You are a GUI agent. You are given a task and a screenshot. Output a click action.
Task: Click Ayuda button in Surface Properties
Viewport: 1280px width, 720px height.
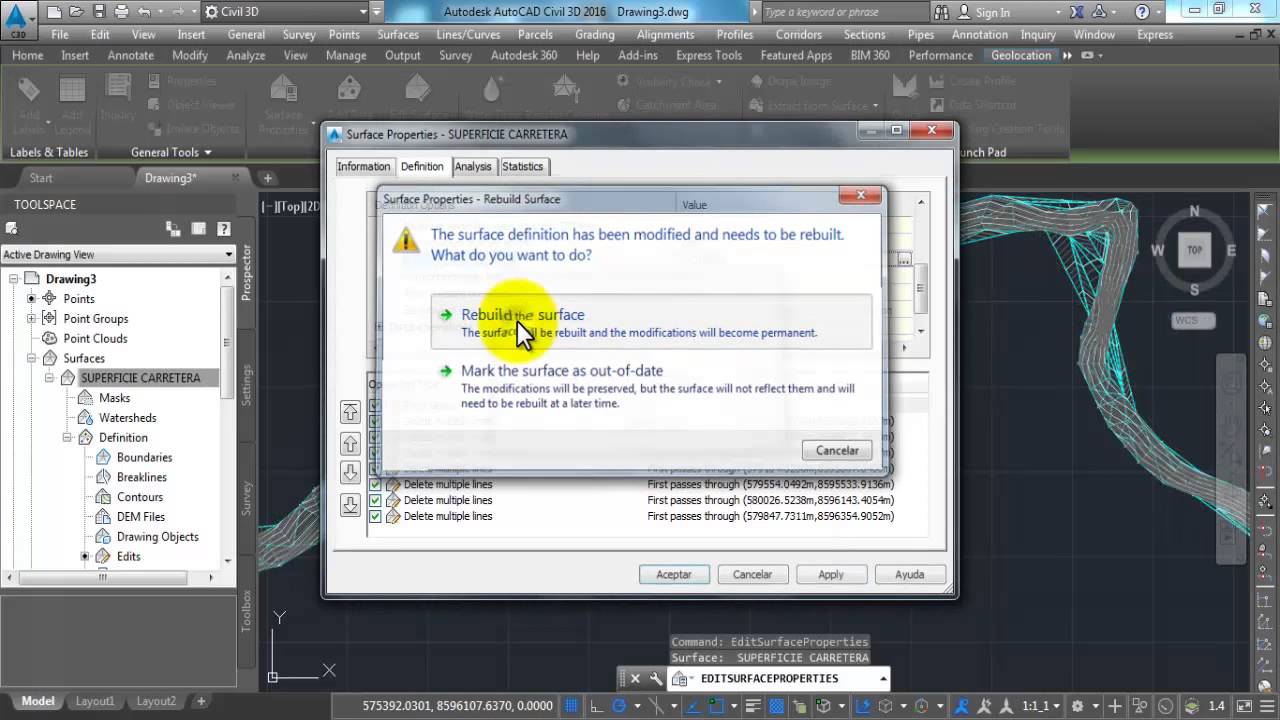click(910, 574)
